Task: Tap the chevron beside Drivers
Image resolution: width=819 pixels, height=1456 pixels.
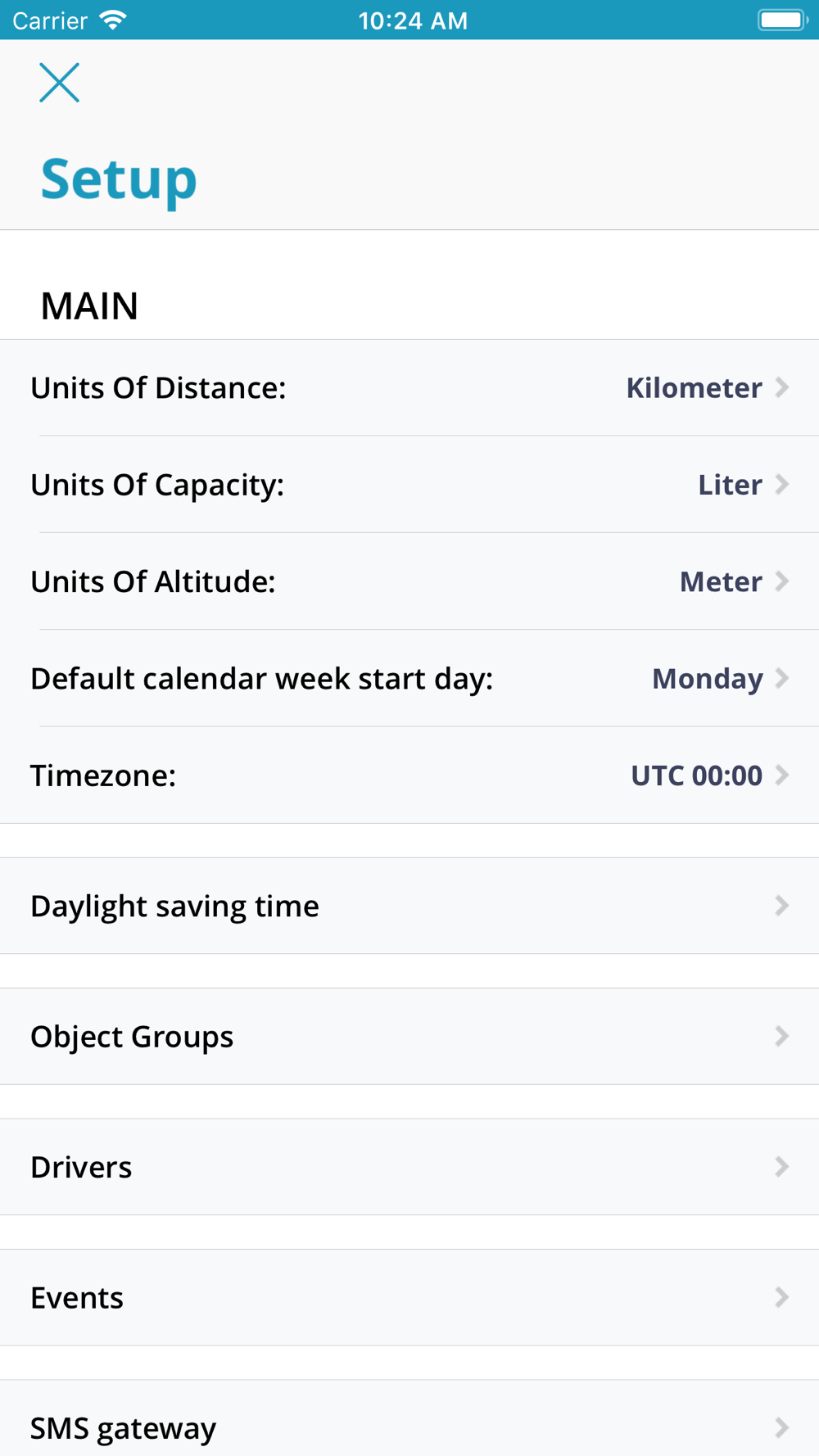Action: click(x=782, y=1167)
